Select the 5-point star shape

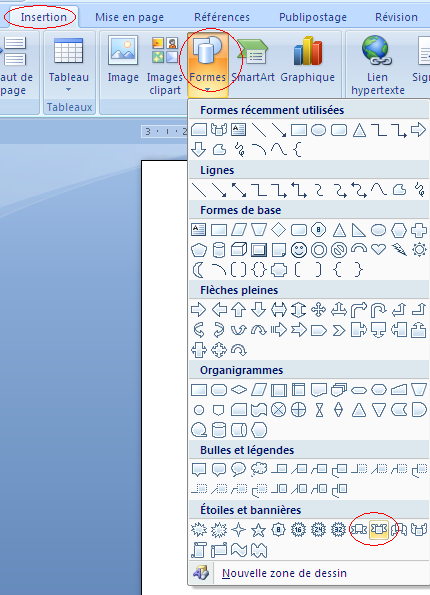[258, 529]
